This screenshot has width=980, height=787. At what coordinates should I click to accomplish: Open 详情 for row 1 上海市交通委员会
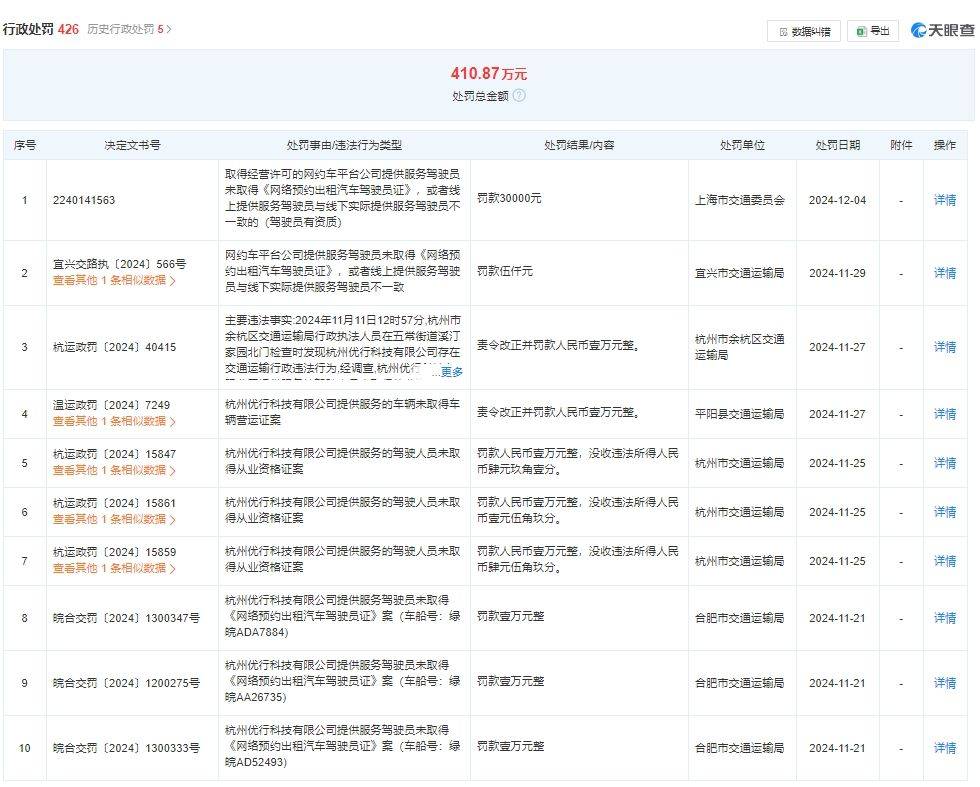(x=944, y=200)
